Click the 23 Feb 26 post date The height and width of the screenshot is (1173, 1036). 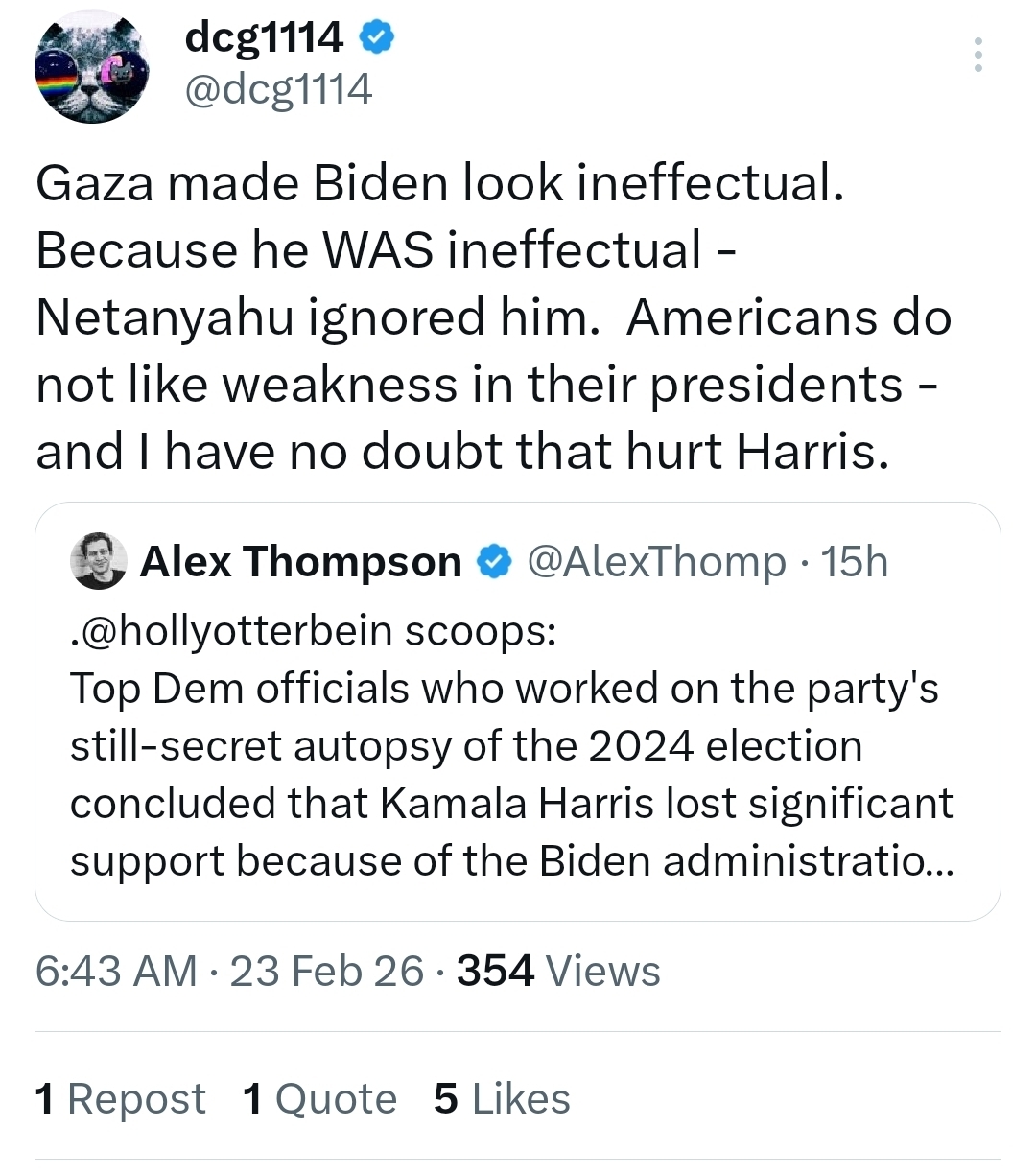pos(326,971)
